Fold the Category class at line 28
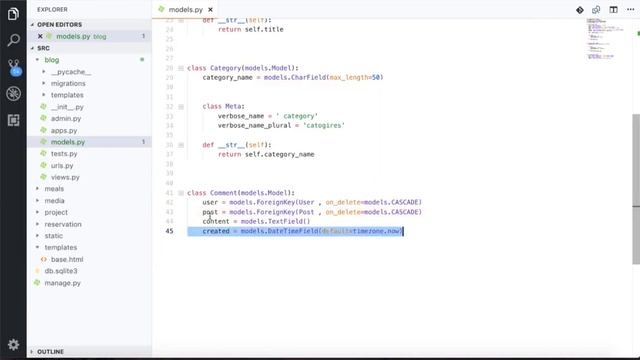The image size is (640, 360). [x=181, y=68]
